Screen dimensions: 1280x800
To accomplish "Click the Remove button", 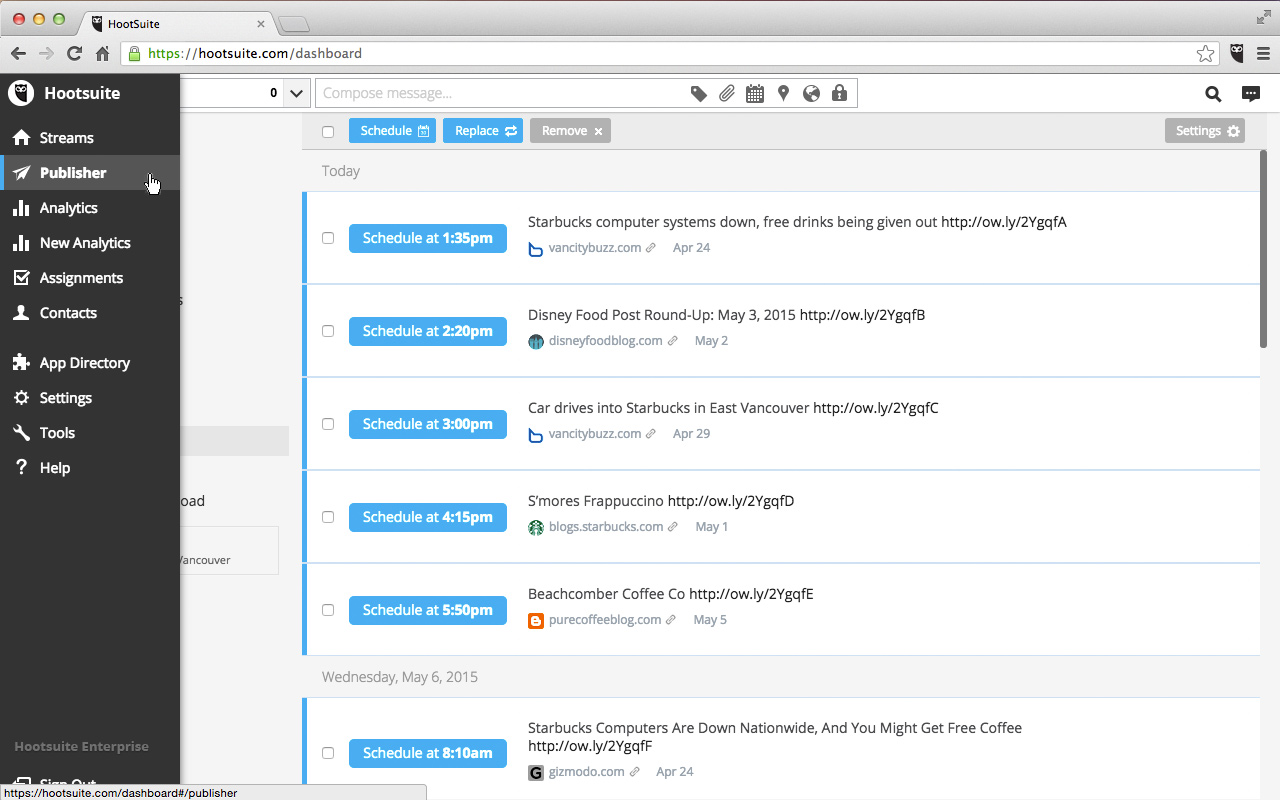I will [x=570, y=131].
